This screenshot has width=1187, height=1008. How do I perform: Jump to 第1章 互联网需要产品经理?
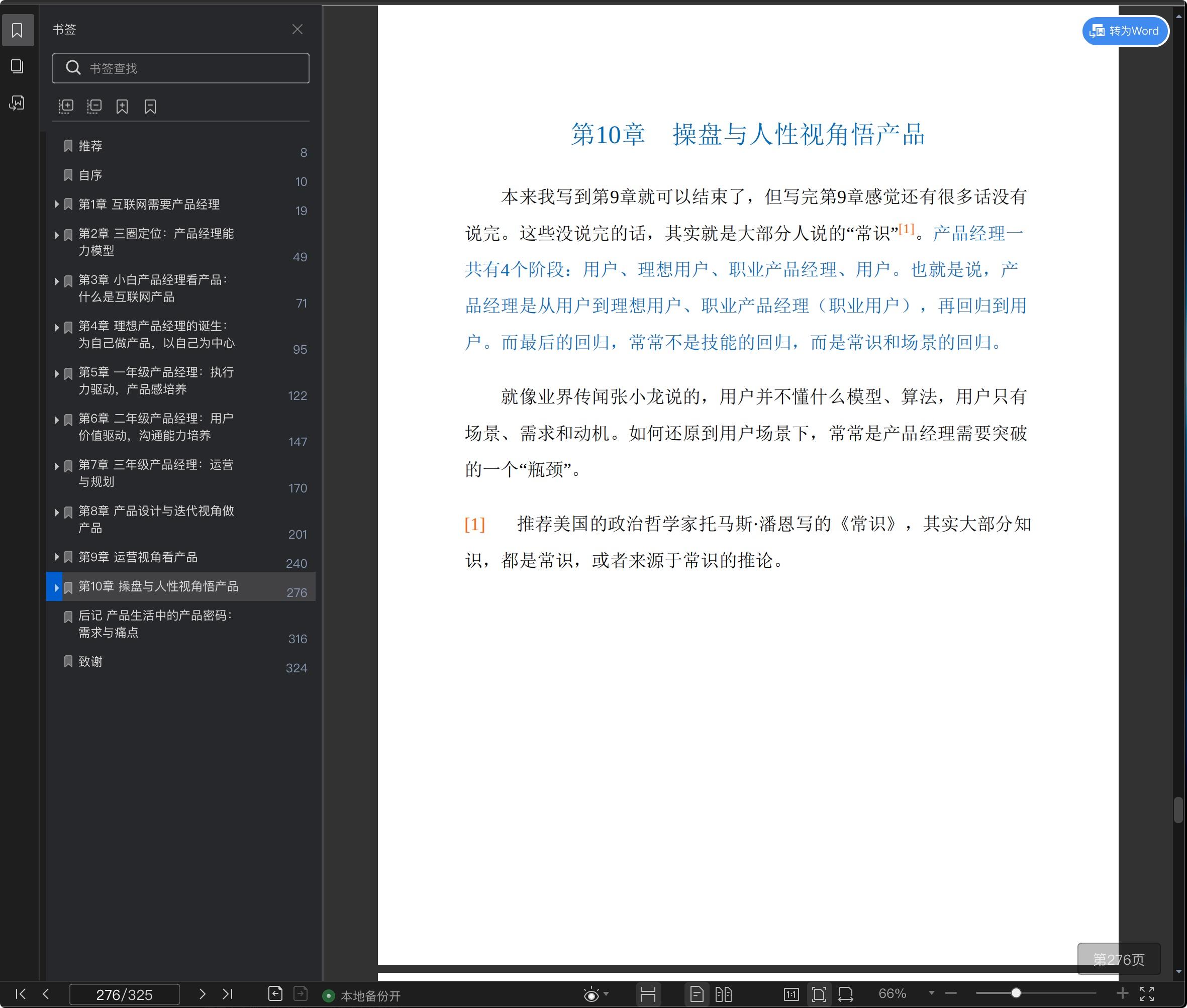(149, 205)
